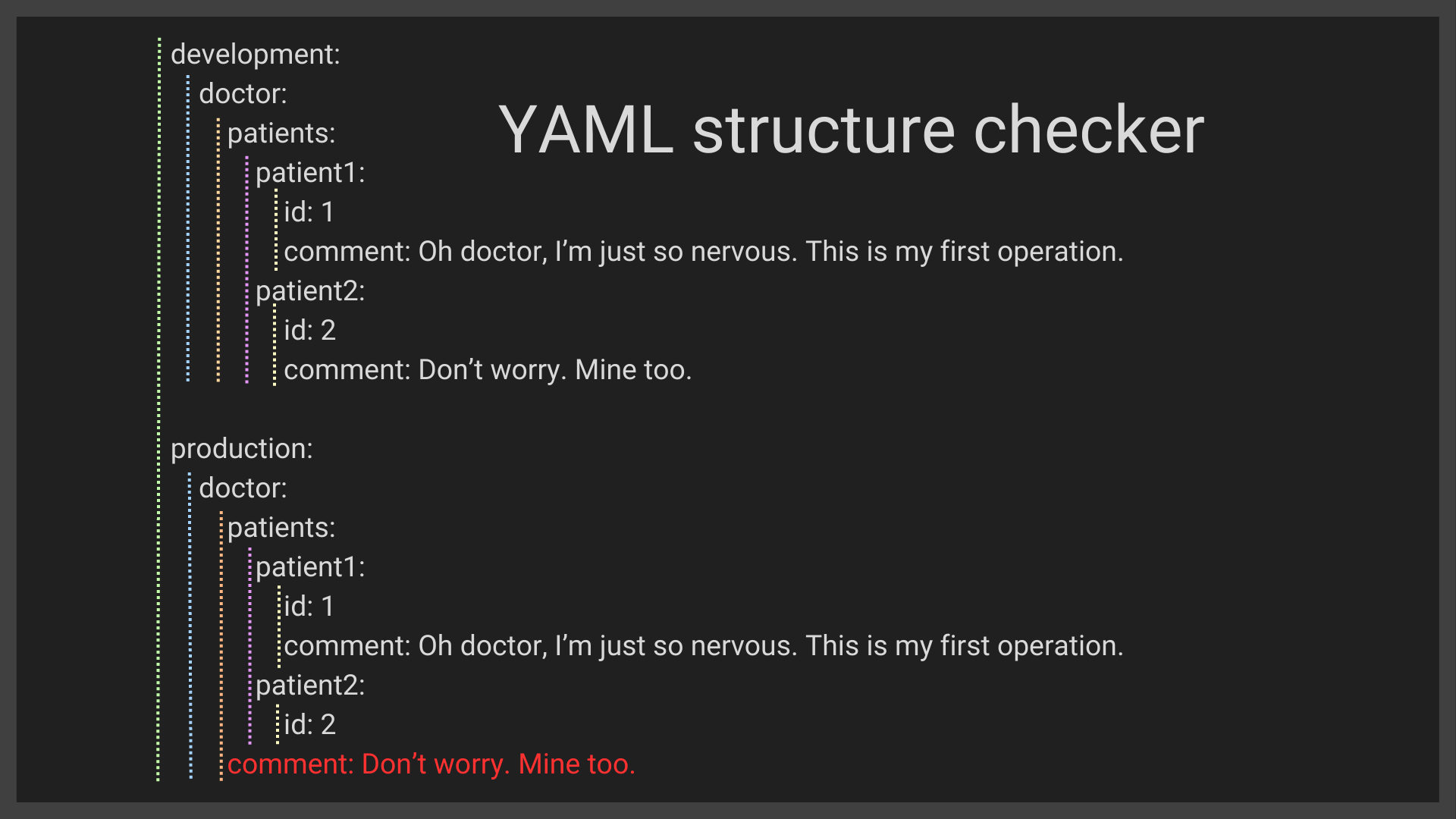The image size is (1456, 819).
Task: Click the green dotted indent guide line
Action: pos(158,409)
